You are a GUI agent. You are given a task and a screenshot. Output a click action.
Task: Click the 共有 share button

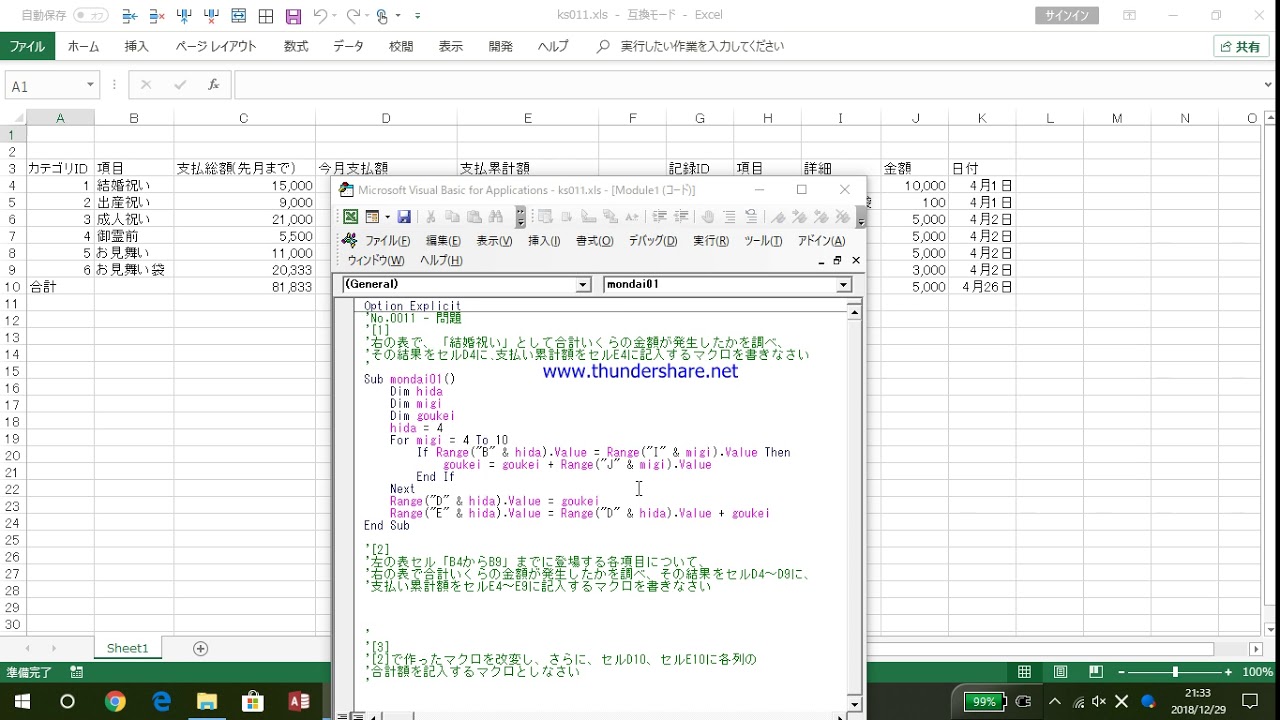point(1241,47)
